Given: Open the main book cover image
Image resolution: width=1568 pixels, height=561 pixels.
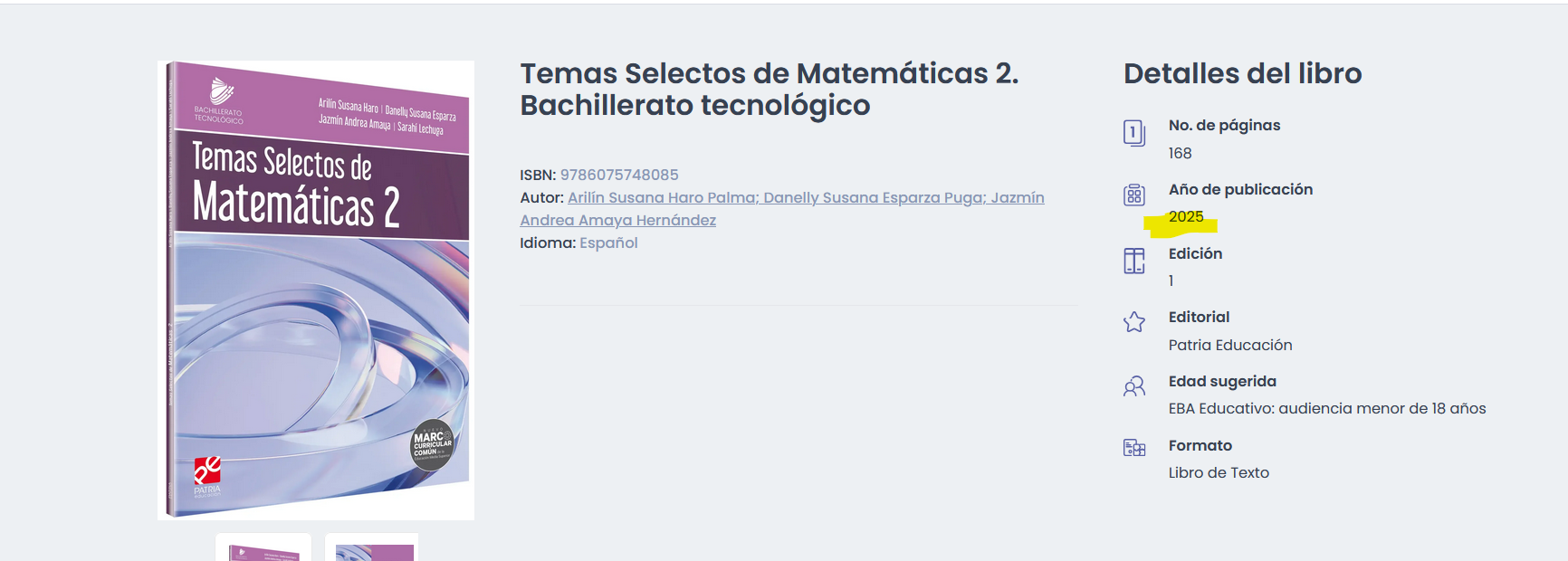Looking at the screenshot, I should coord(316,290).
